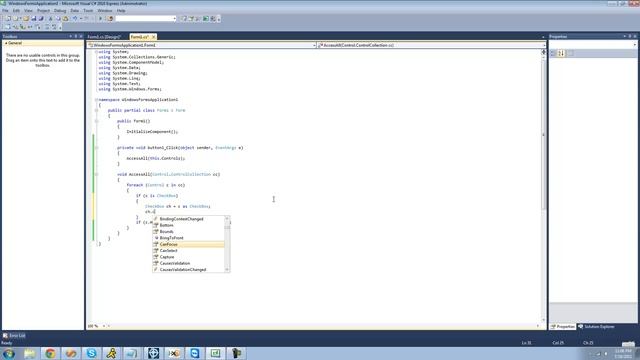Open the View menu
Screen dimensions: 640x360
(28, 10)
